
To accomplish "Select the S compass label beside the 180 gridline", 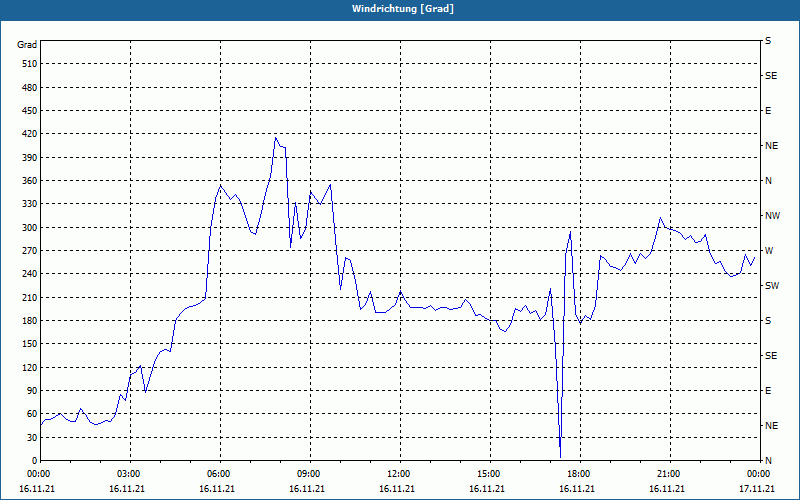I will coord(768,320).
